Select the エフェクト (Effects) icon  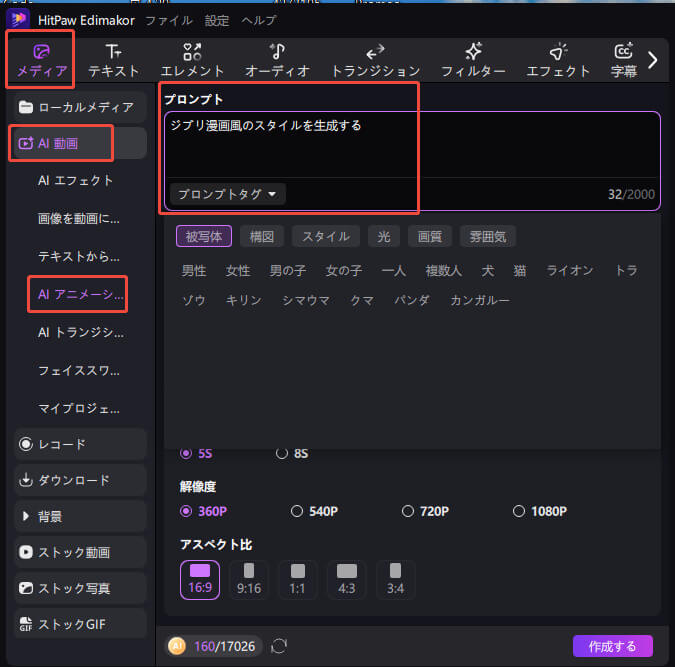click(557, 60)
